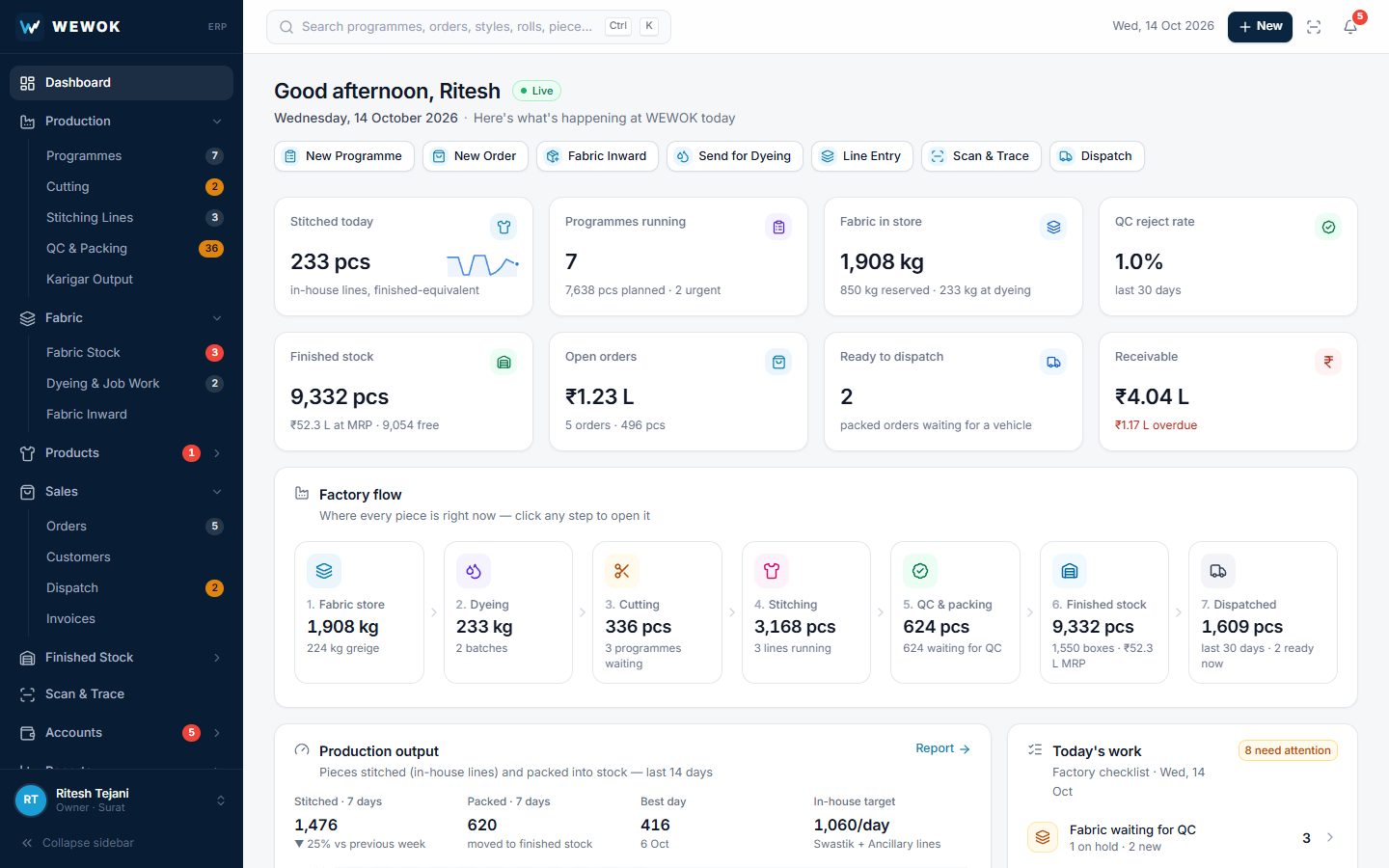Click the scan icon in top bar
The height and width of the screenshot is (868, 1389).
click(1314, 27)
